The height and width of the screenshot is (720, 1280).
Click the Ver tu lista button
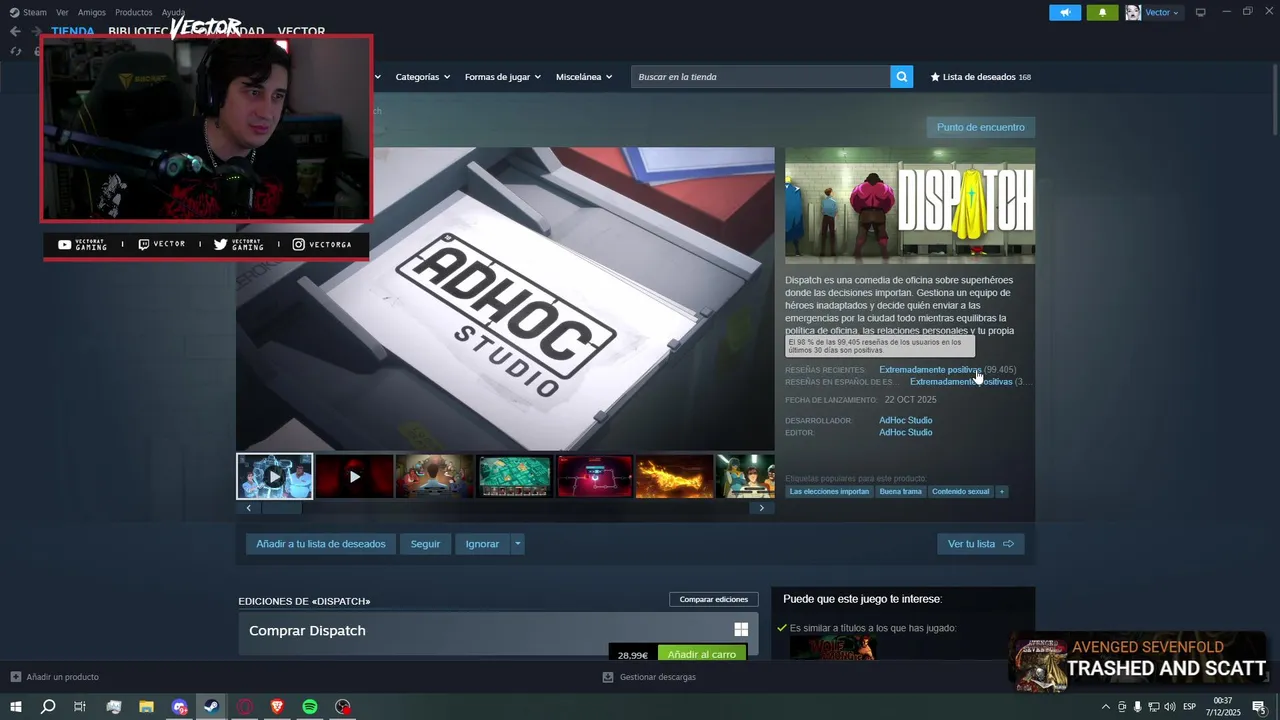[x=980, y=544]
